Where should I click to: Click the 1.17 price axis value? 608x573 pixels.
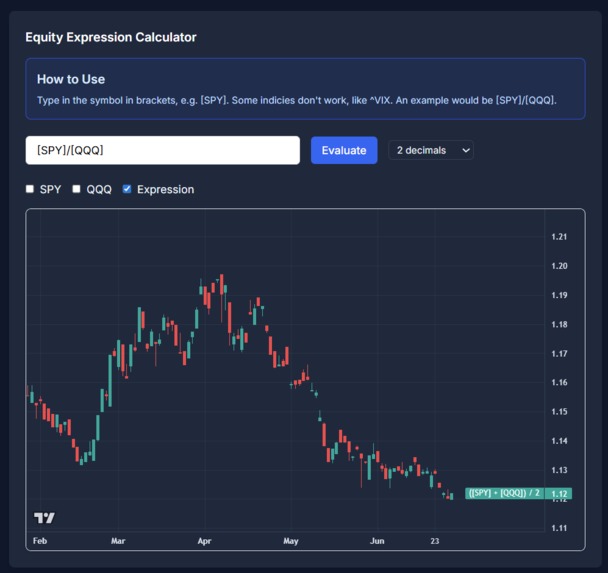[559, 354]
